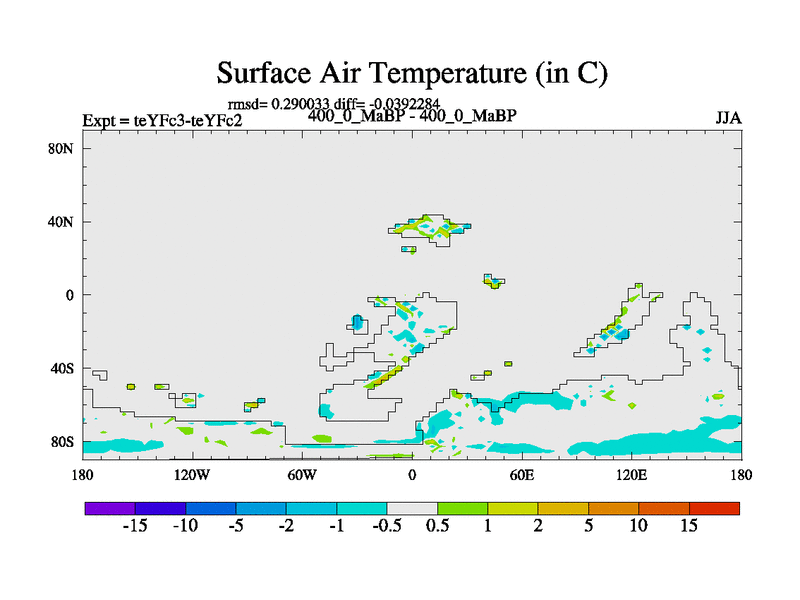Click the 40S latitude axis label
This screenshot has height=600, width=800.
point(65,368)
